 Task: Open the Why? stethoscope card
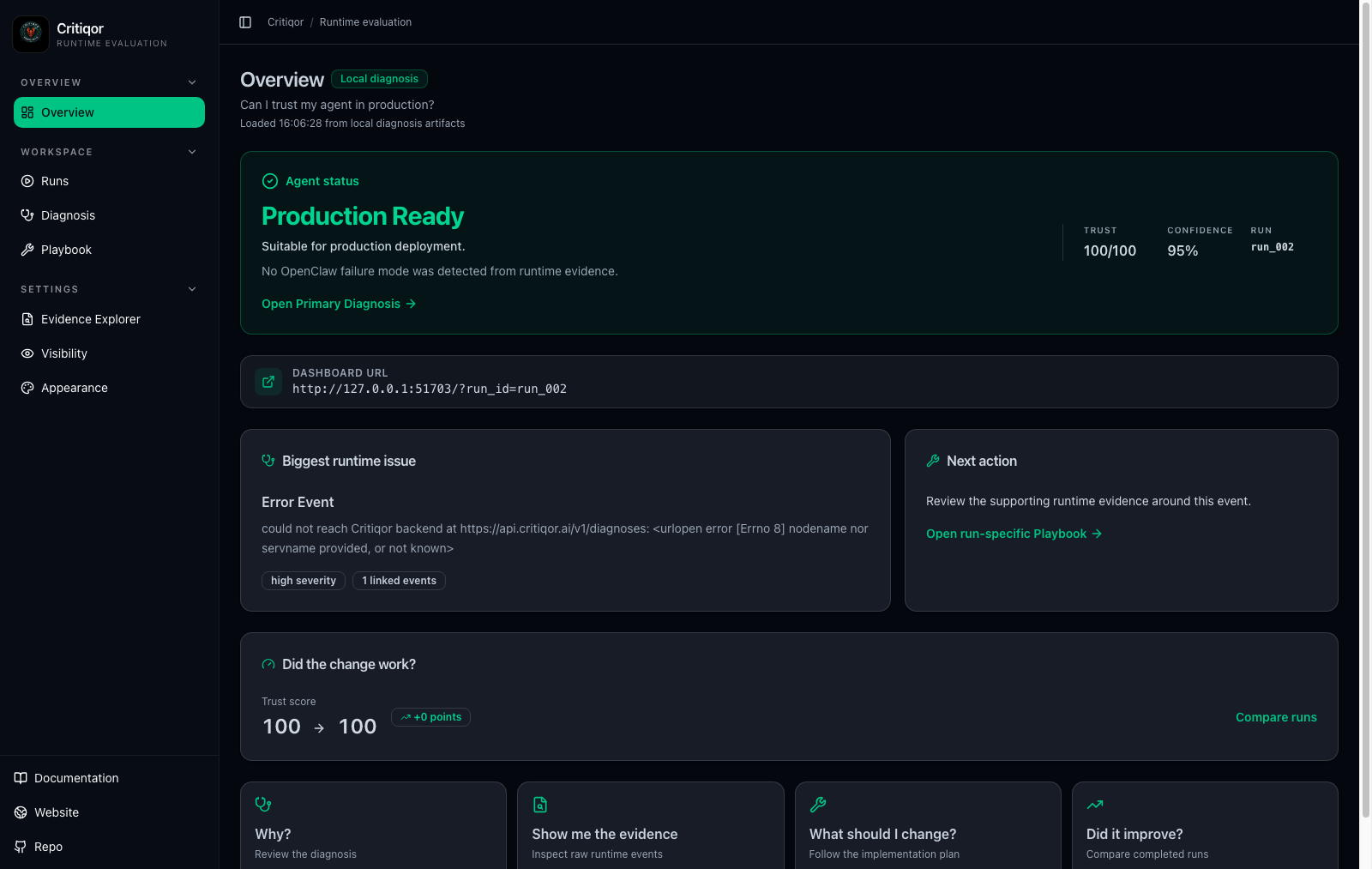(373, 825)
